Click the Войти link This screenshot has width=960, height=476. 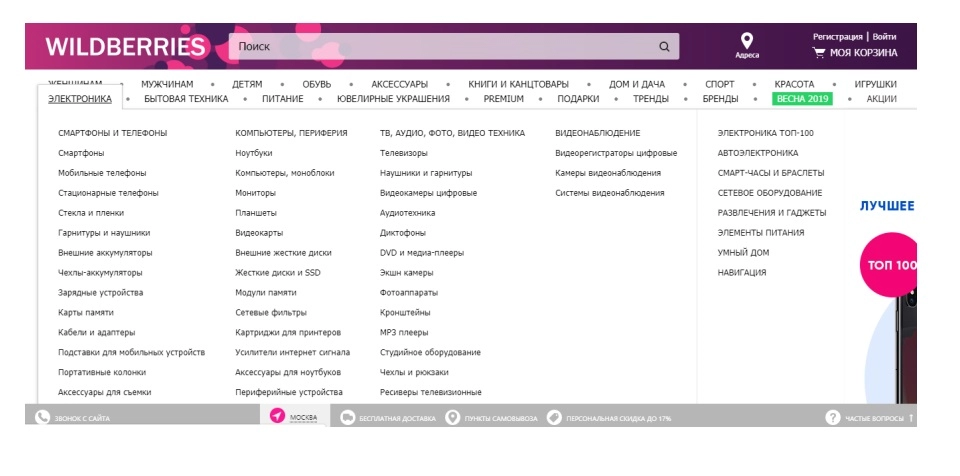[x=884, y=37]
